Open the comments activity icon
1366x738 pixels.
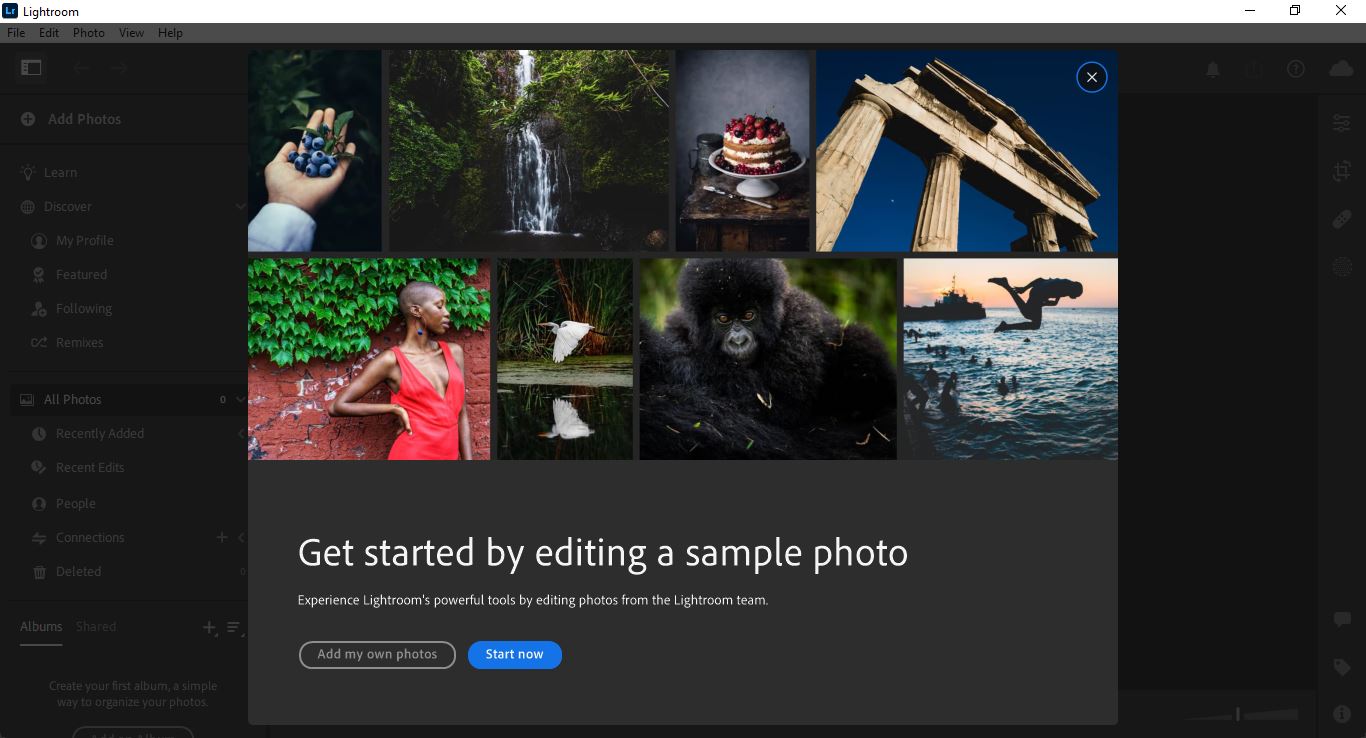[1342, 620]
